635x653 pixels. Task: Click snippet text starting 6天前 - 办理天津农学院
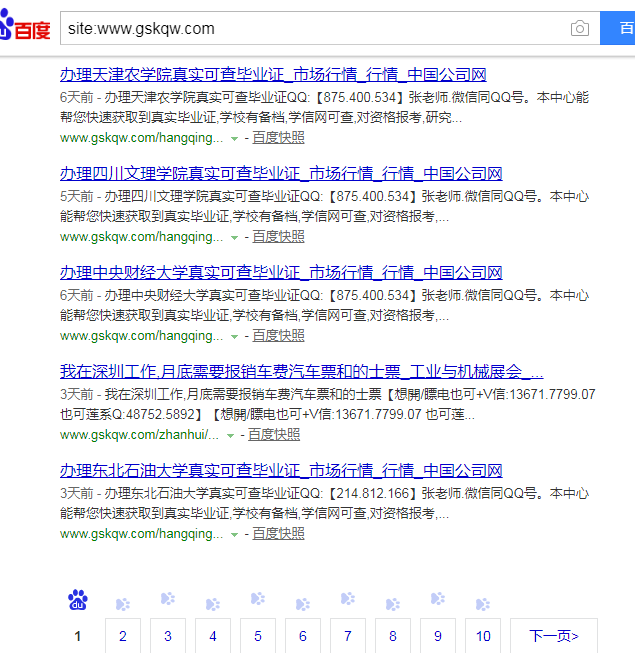pyautogui.click(x=324, y=107)
